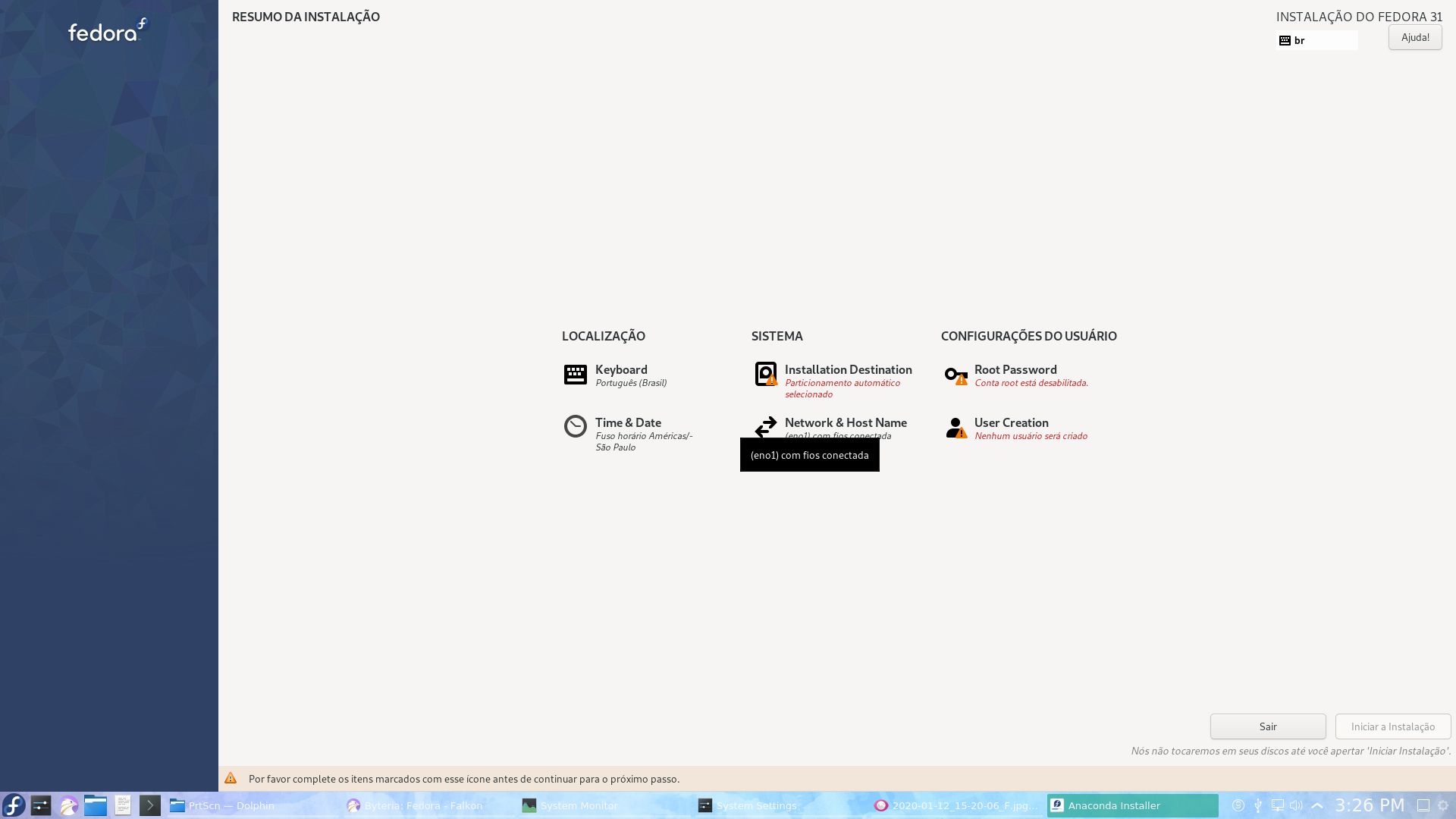1456x819 pixels.
Task: Click Particionamento automático selecionado text
Action: pyautogui.click(x=843, y=388)
